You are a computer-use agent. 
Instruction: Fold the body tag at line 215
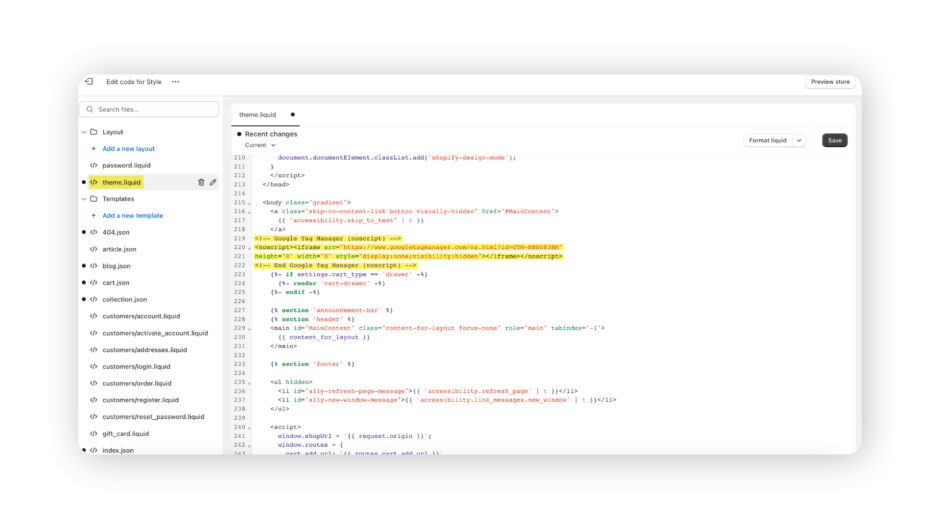[250, 203]
